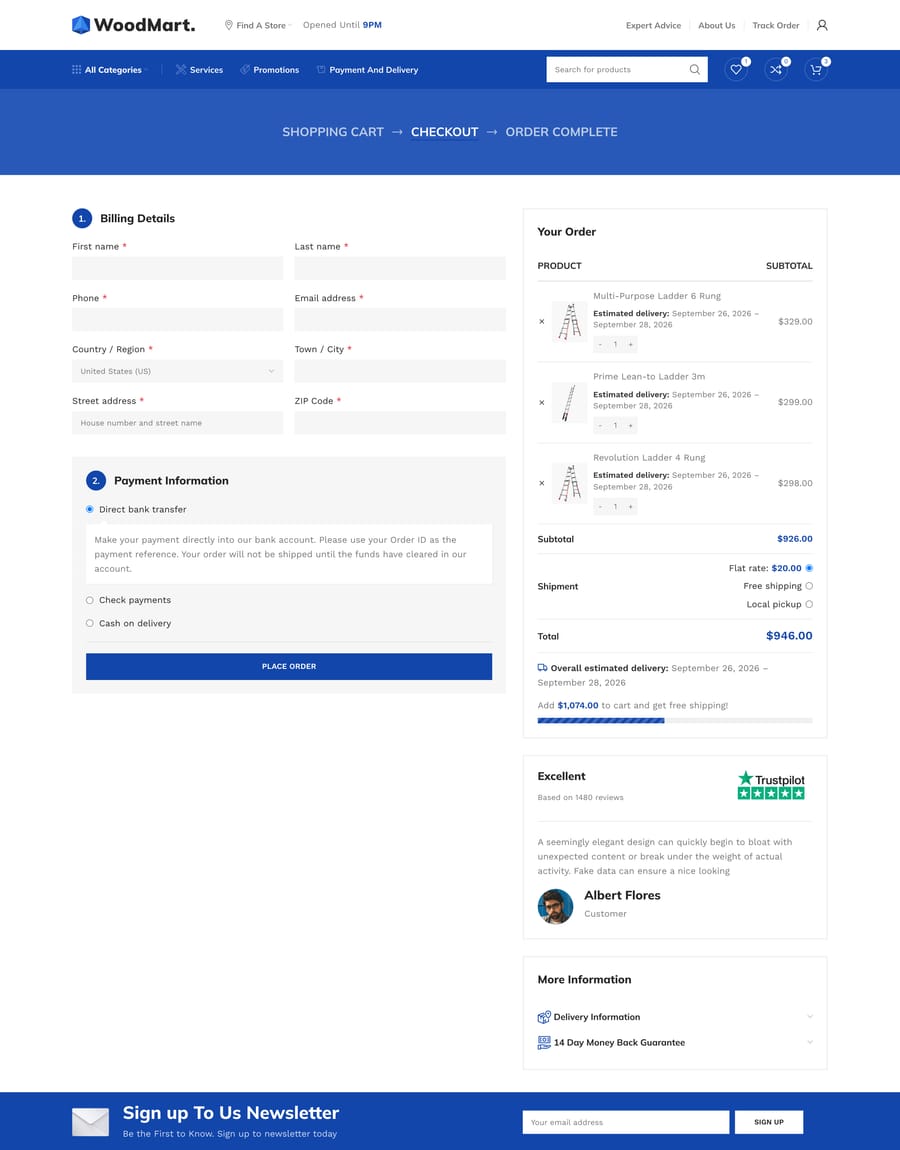Click the Delivery Information box icon
Screen dimensions: 900x1150
(x=544, y=1017)
